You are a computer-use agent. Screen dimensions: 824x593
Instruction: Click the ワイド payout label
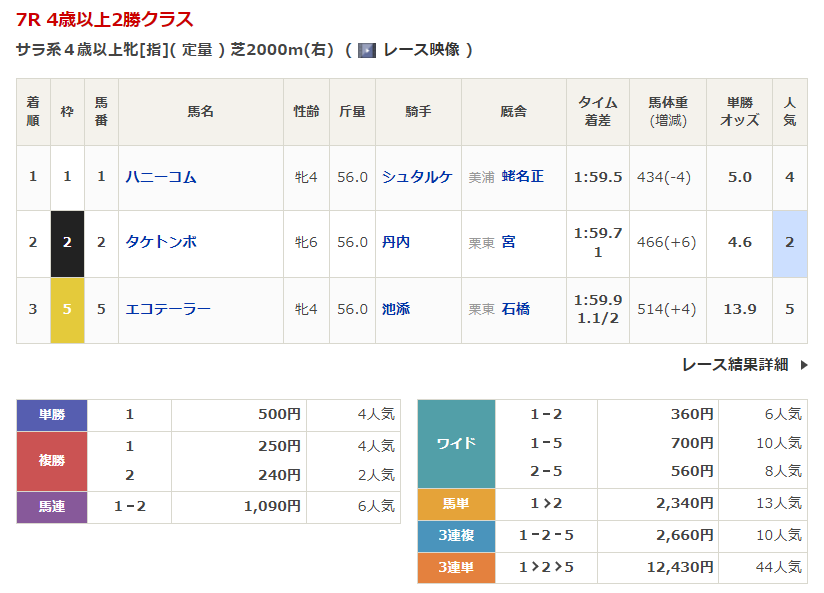(x=456, y=443)
